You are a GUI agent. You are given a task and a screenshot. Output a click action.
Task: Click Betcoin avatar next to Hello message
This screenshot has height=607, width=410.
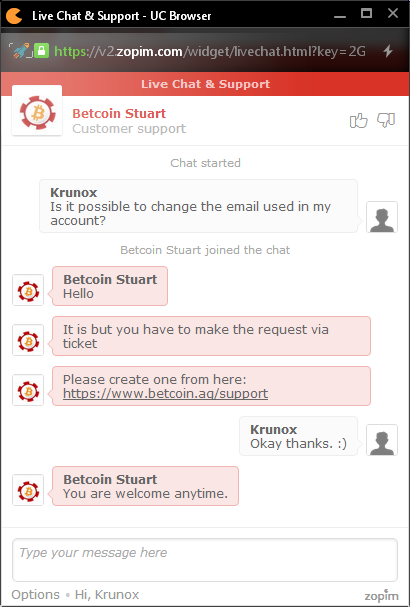pyautogui.click(x=28, y=290)
